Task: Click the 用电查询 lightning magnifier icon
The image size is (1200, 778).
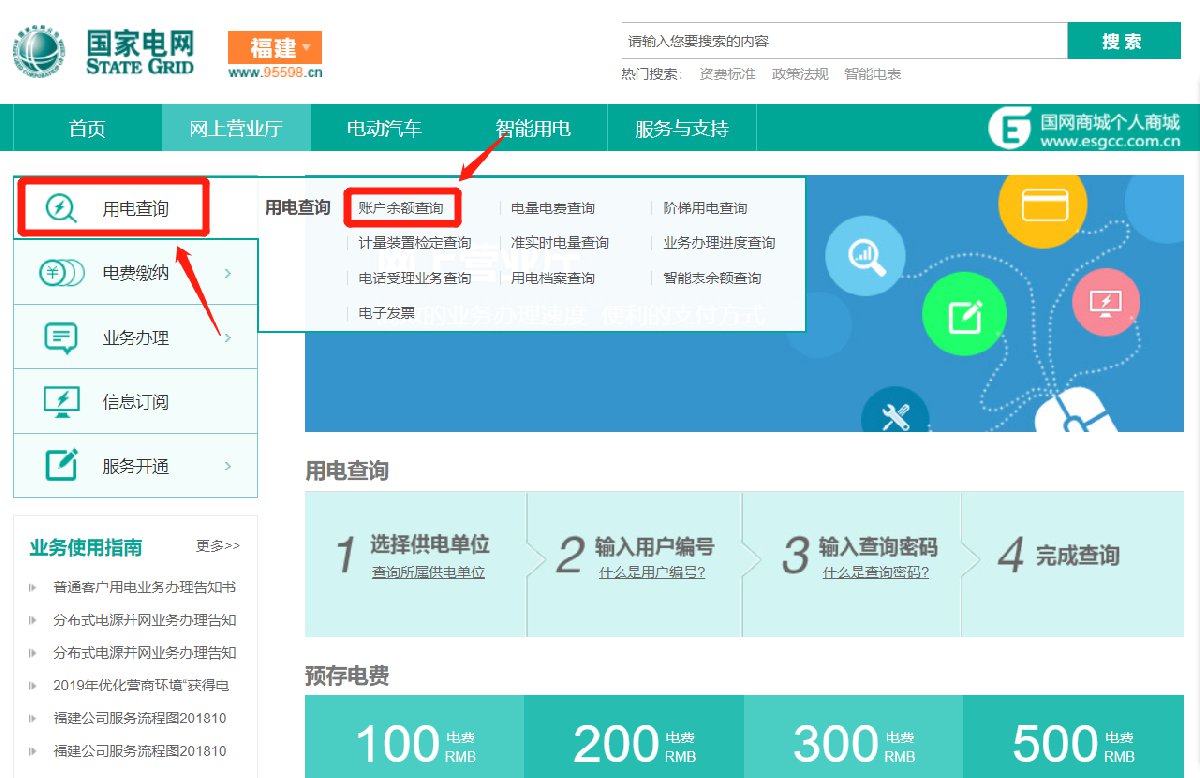Action: (61, 208)
